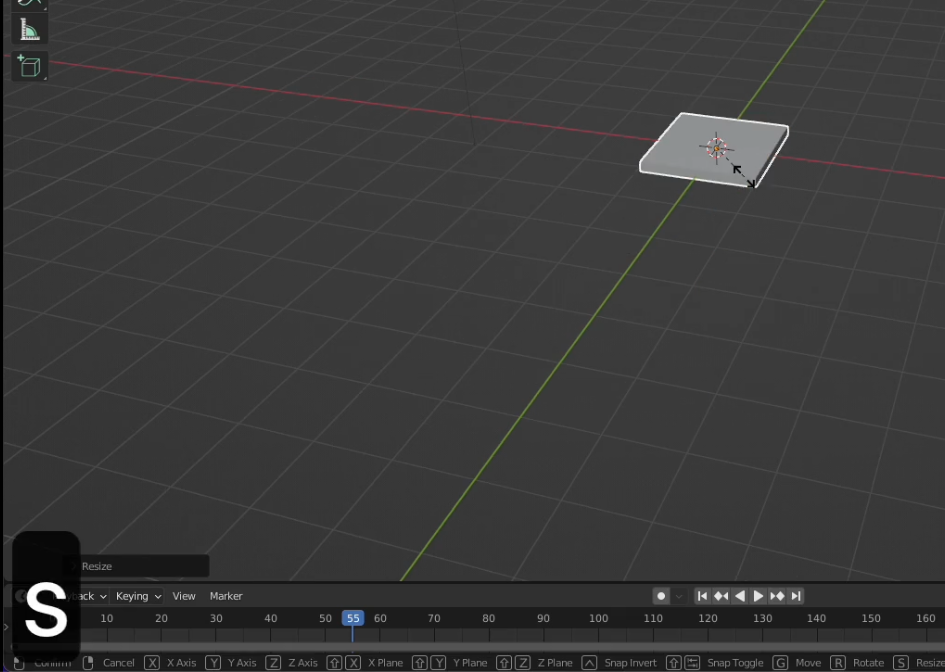Click the current frame marker 55
945x672 pixels.
(x=353, y=618)
